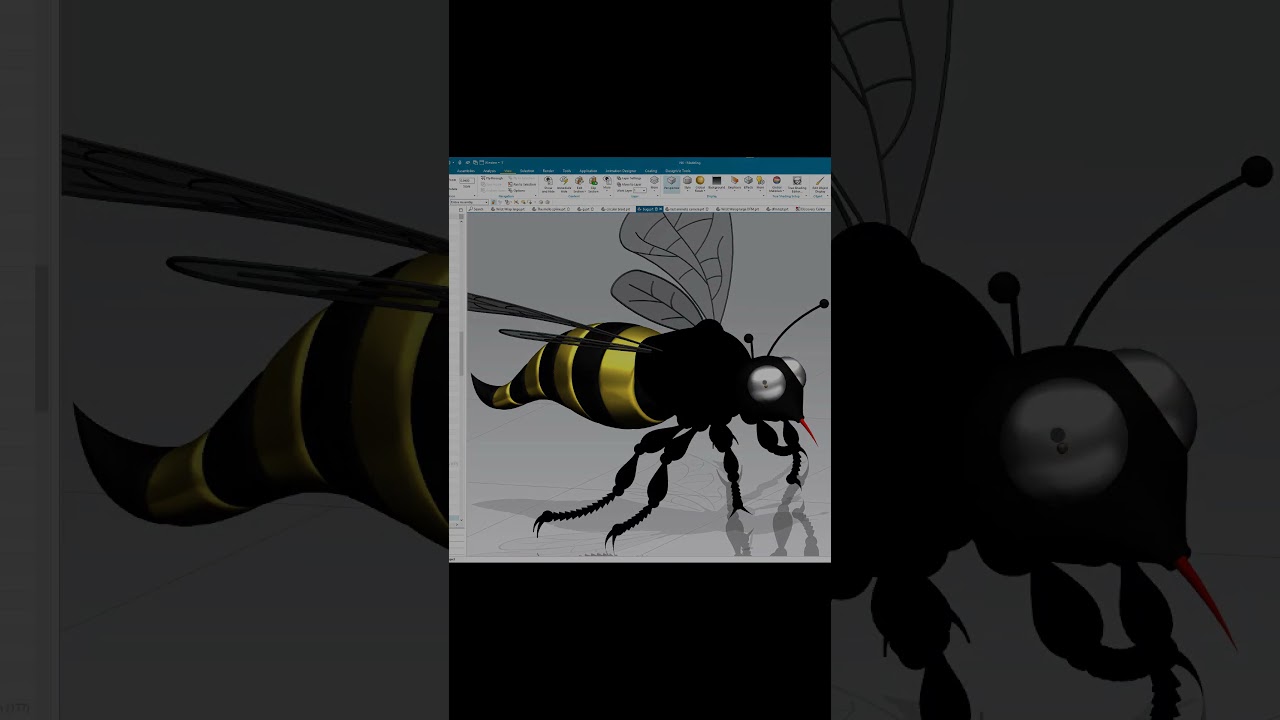Switch to the Revolve spline.prt file tab
1280x720 pixels.
coord(551,209)
